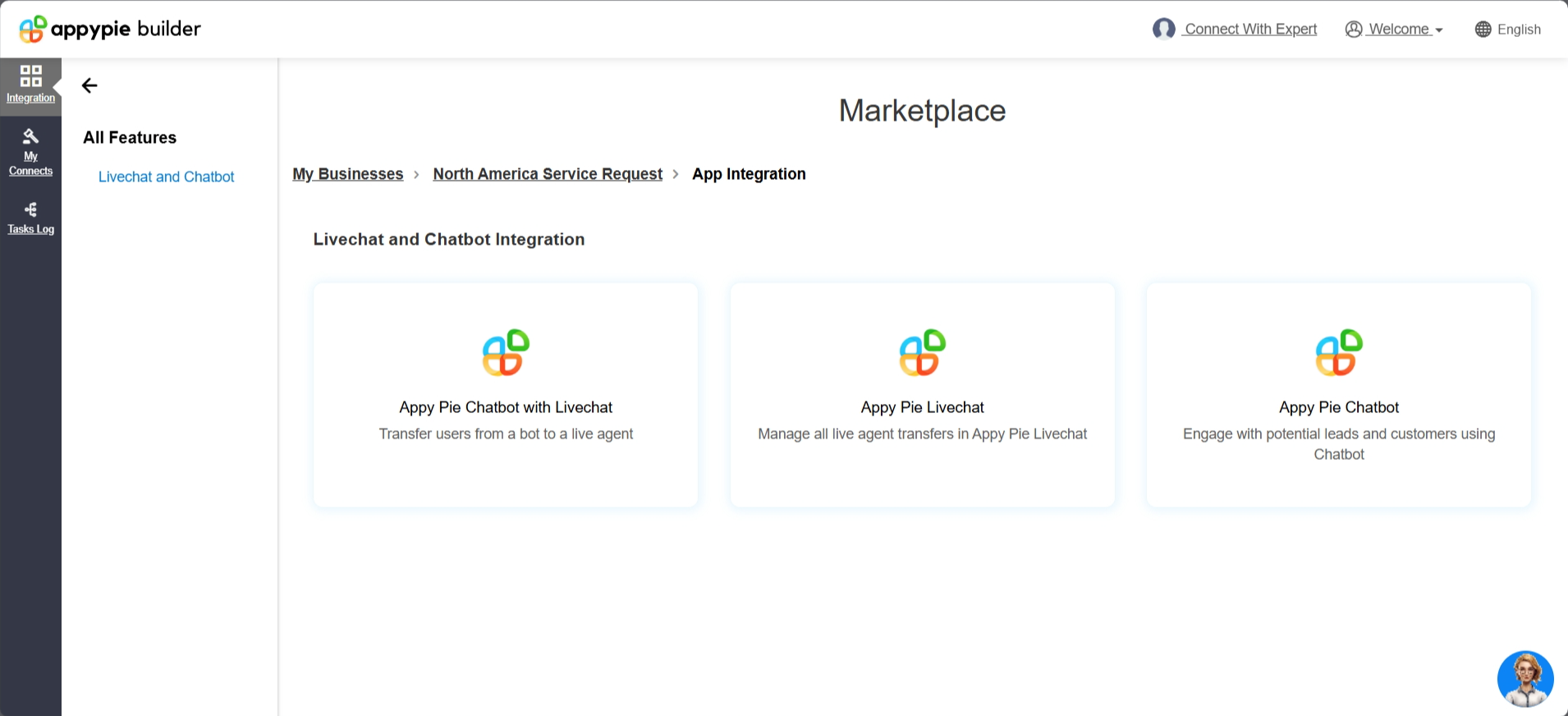The height and width of the screenshot is (716, 1568).
Task: Click the Welcome user profile icon
Action: [x=1354, y=30]
